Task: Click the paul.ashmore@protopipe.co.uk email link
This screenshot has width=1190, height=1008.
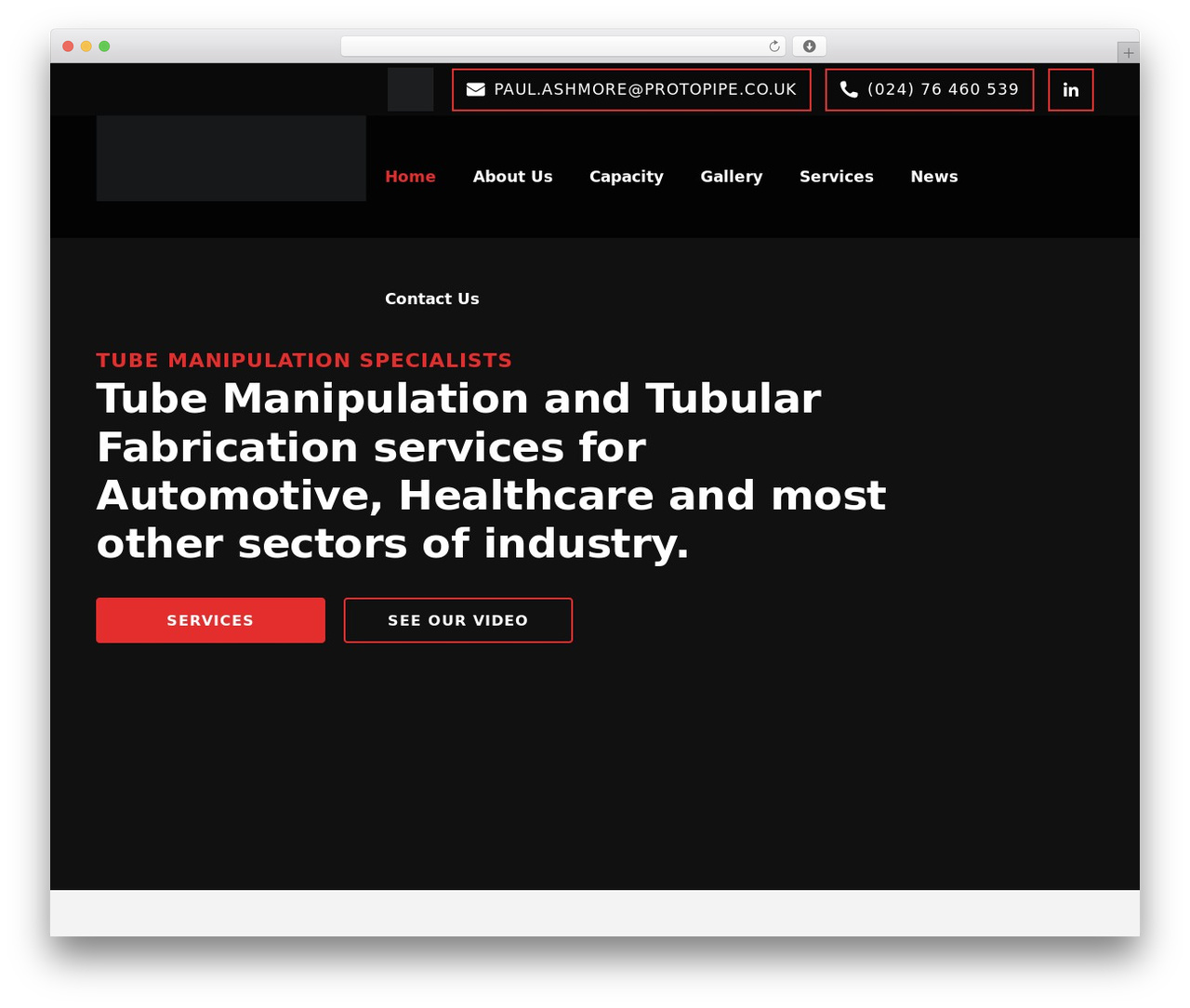Action: point(631,89)
